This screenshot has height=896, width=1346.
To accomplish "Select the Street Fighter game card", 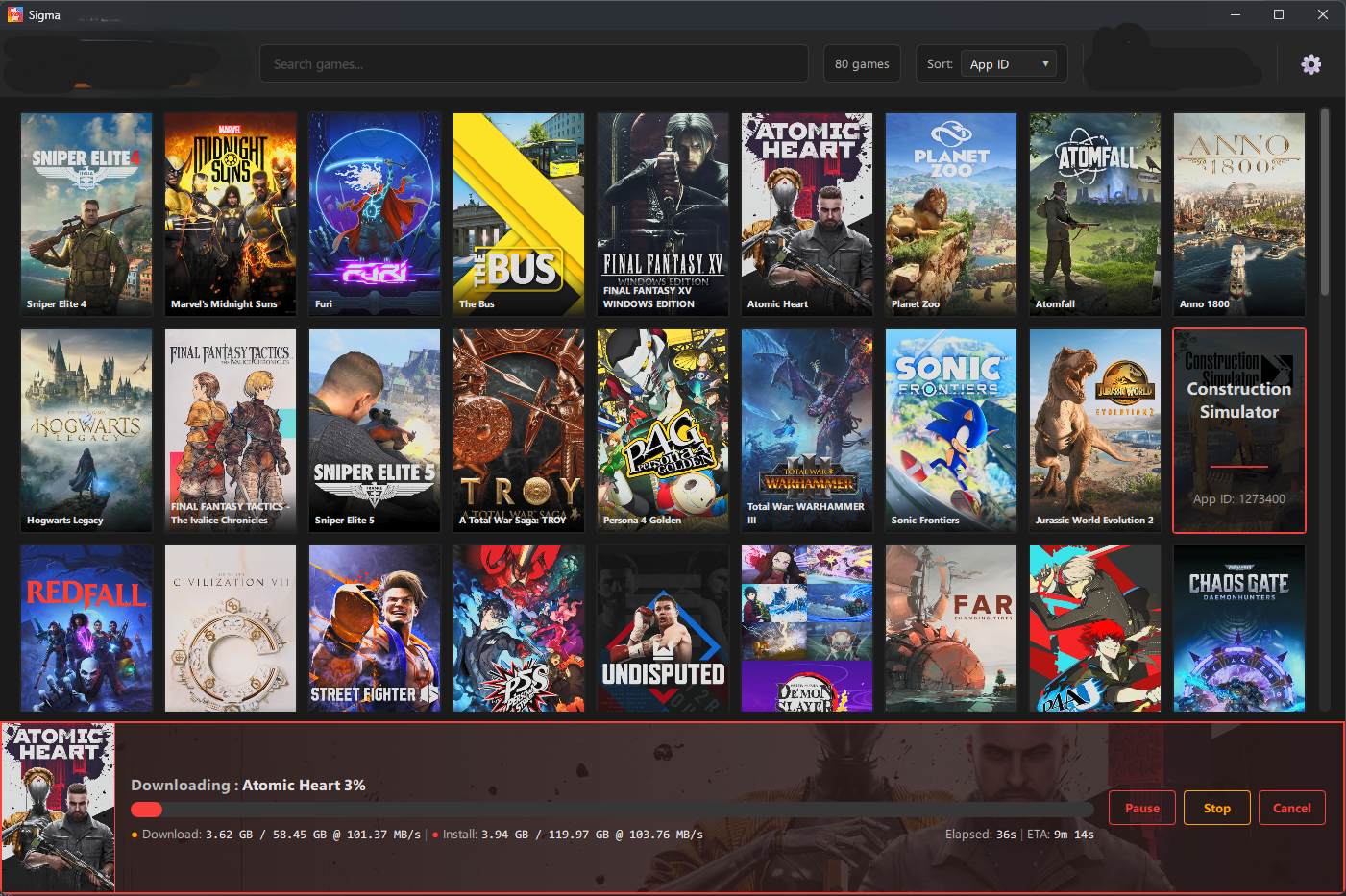I will pos(375,628).
